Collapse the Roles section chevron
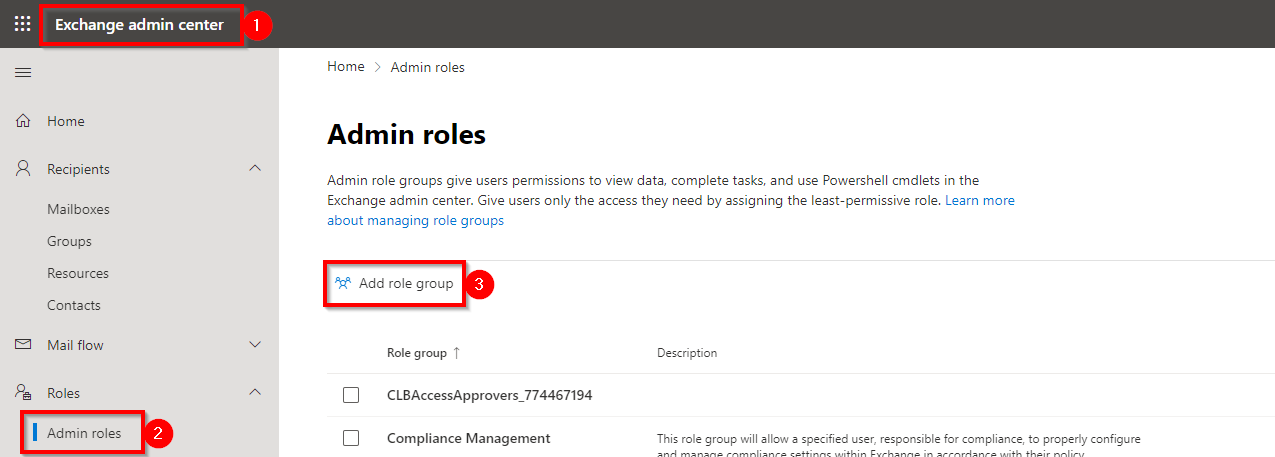The height and width of the screenshot is (457, 1275). pyautogui.click(x=255, y=393)
